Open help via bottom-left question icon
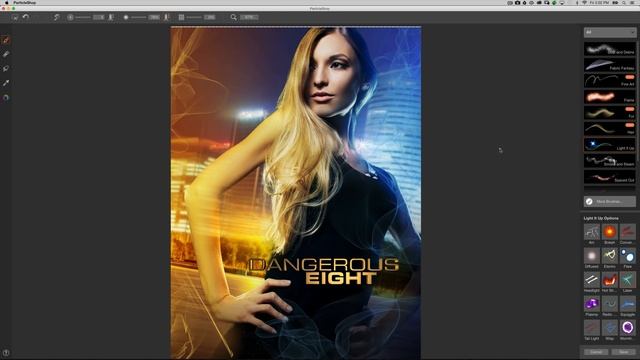The height and width of the screenshot is (360, 640). pyautogui.click(x=6, y=353)
